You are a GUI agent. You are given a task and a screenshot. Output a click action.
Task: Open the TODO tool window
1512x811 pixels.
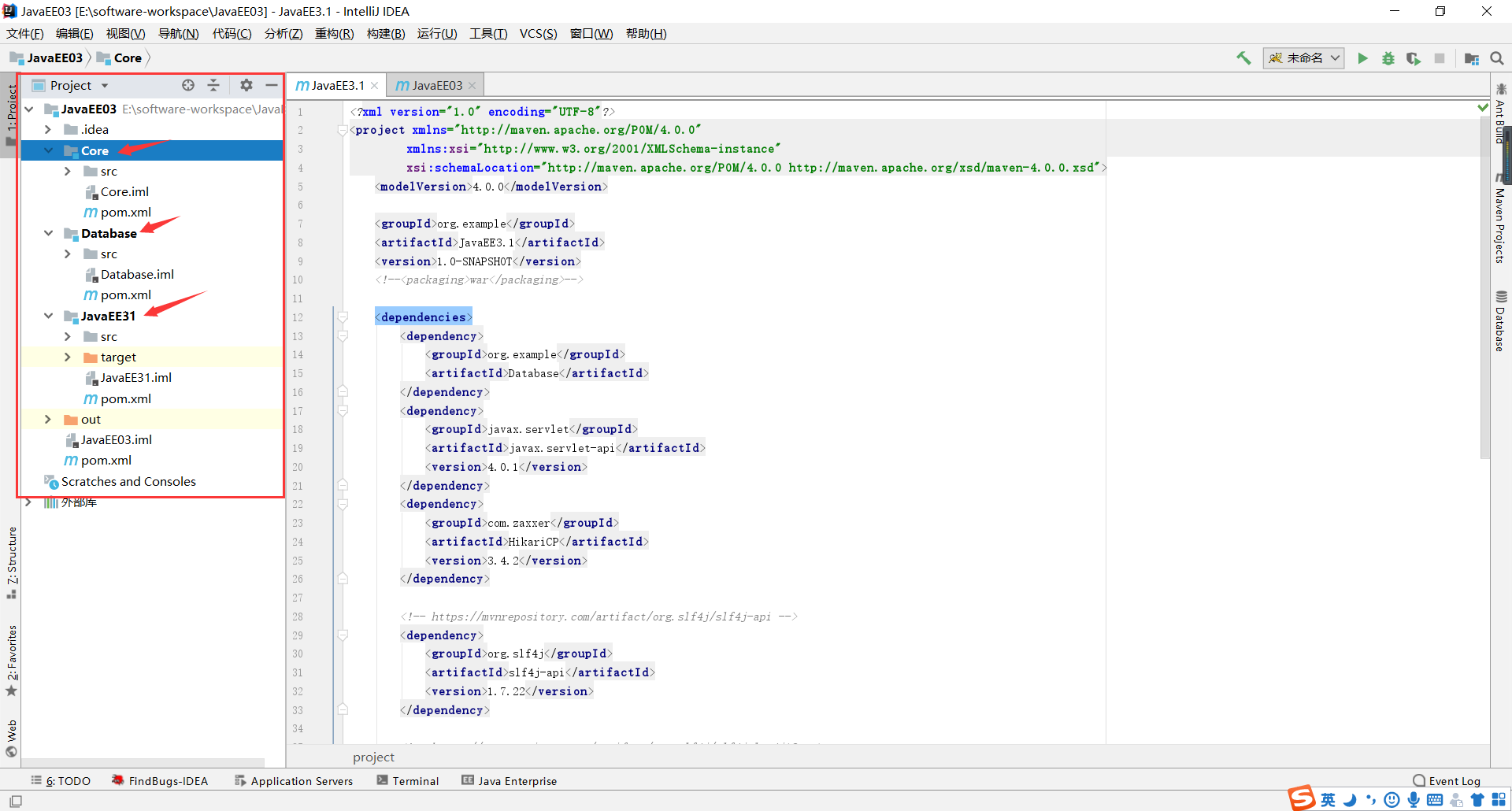point(61,781)
